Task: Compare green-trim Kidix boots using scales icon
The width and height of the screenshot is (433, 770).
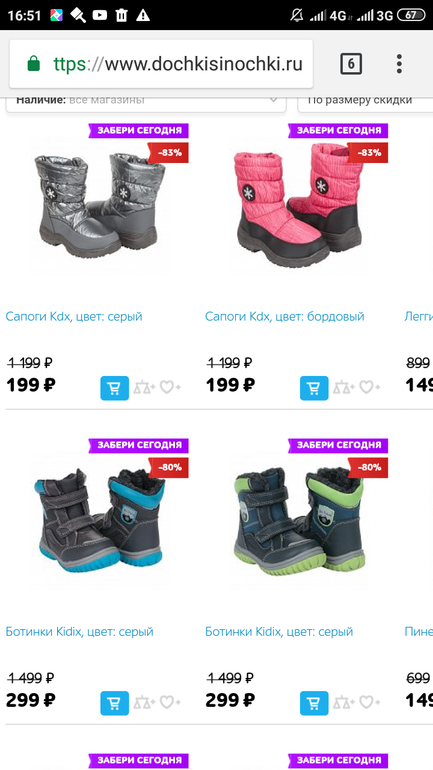Action: pos(344,703)
